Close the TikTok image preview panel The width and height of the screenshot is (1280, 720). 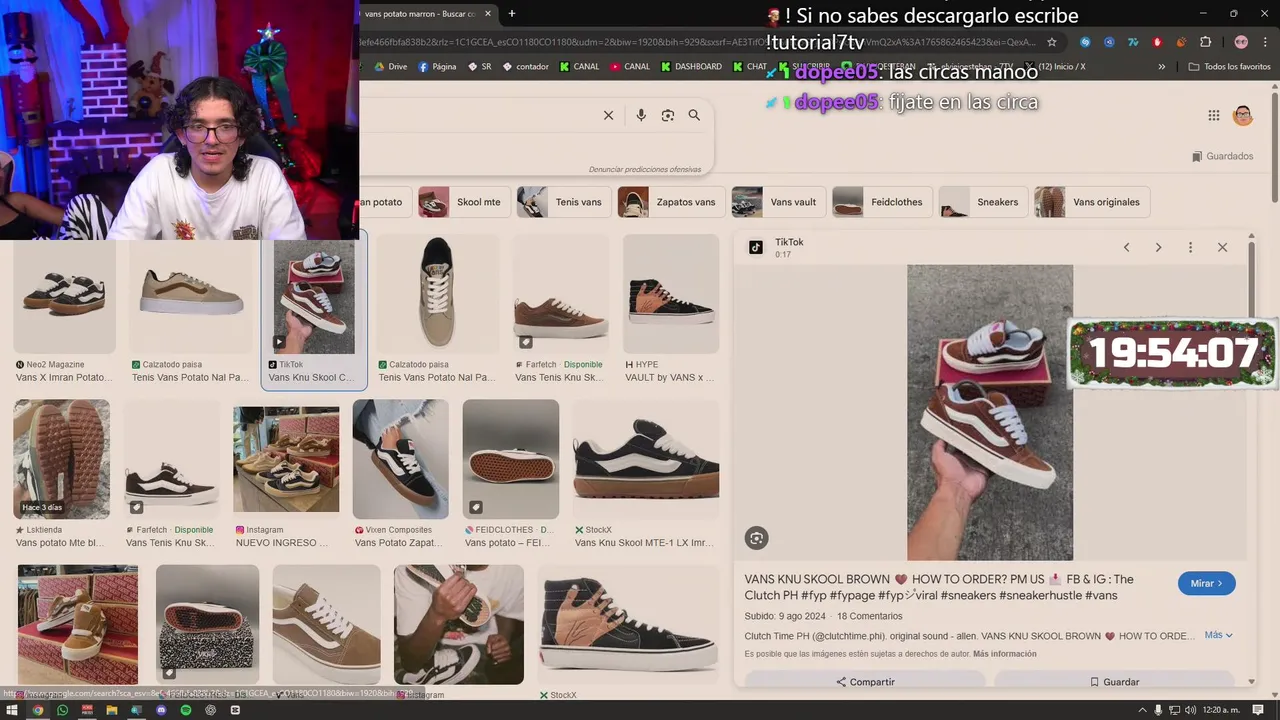[x=1222, y=247]
